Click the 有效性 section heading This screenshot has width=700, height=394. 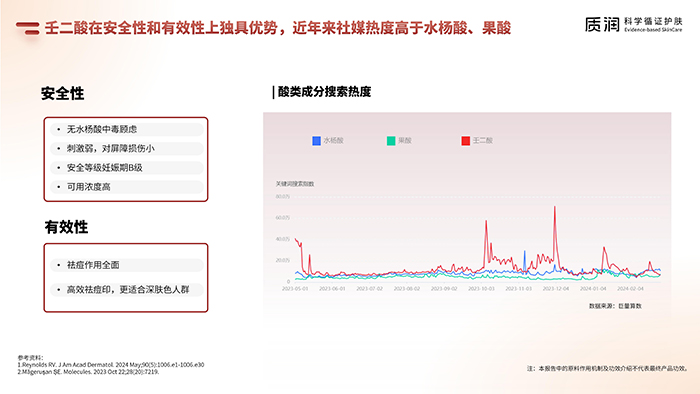66,227
